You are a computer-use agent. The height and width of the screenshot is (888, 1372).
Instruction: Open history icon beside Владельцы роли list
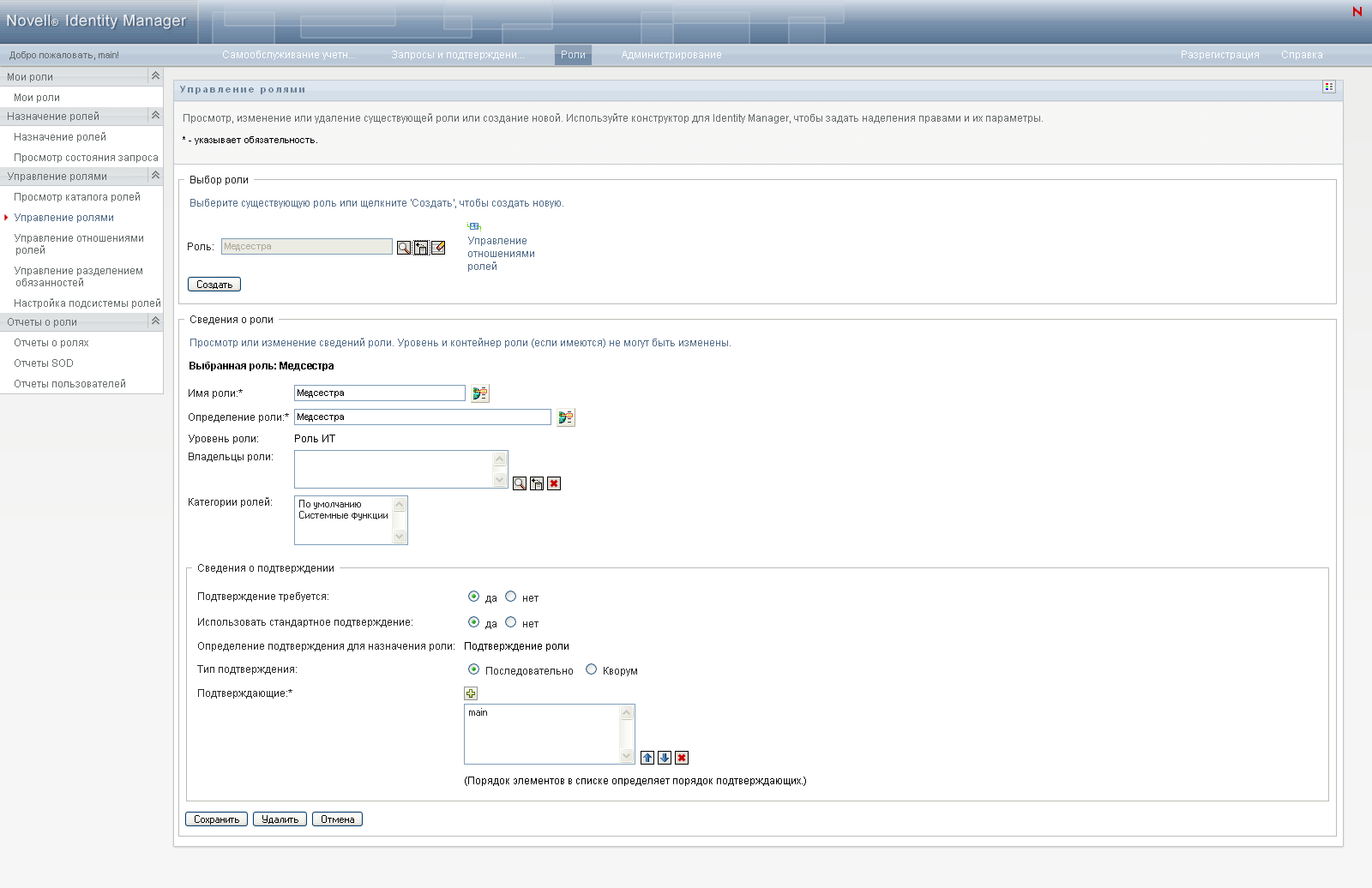[537, 483]
